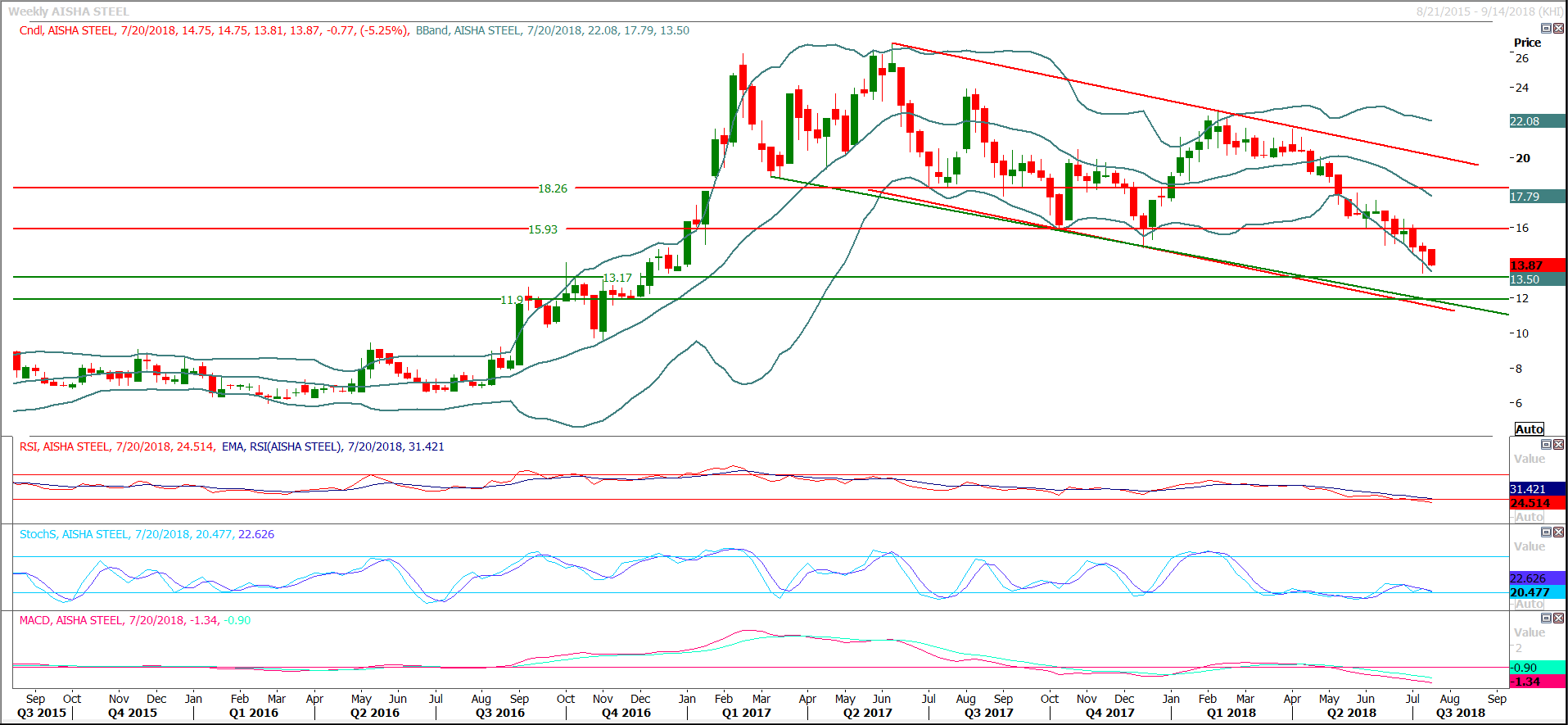Viewport: 1568px width, 725px height.
Task: Close the StochS indicator pane
Action: [1558, 532]
